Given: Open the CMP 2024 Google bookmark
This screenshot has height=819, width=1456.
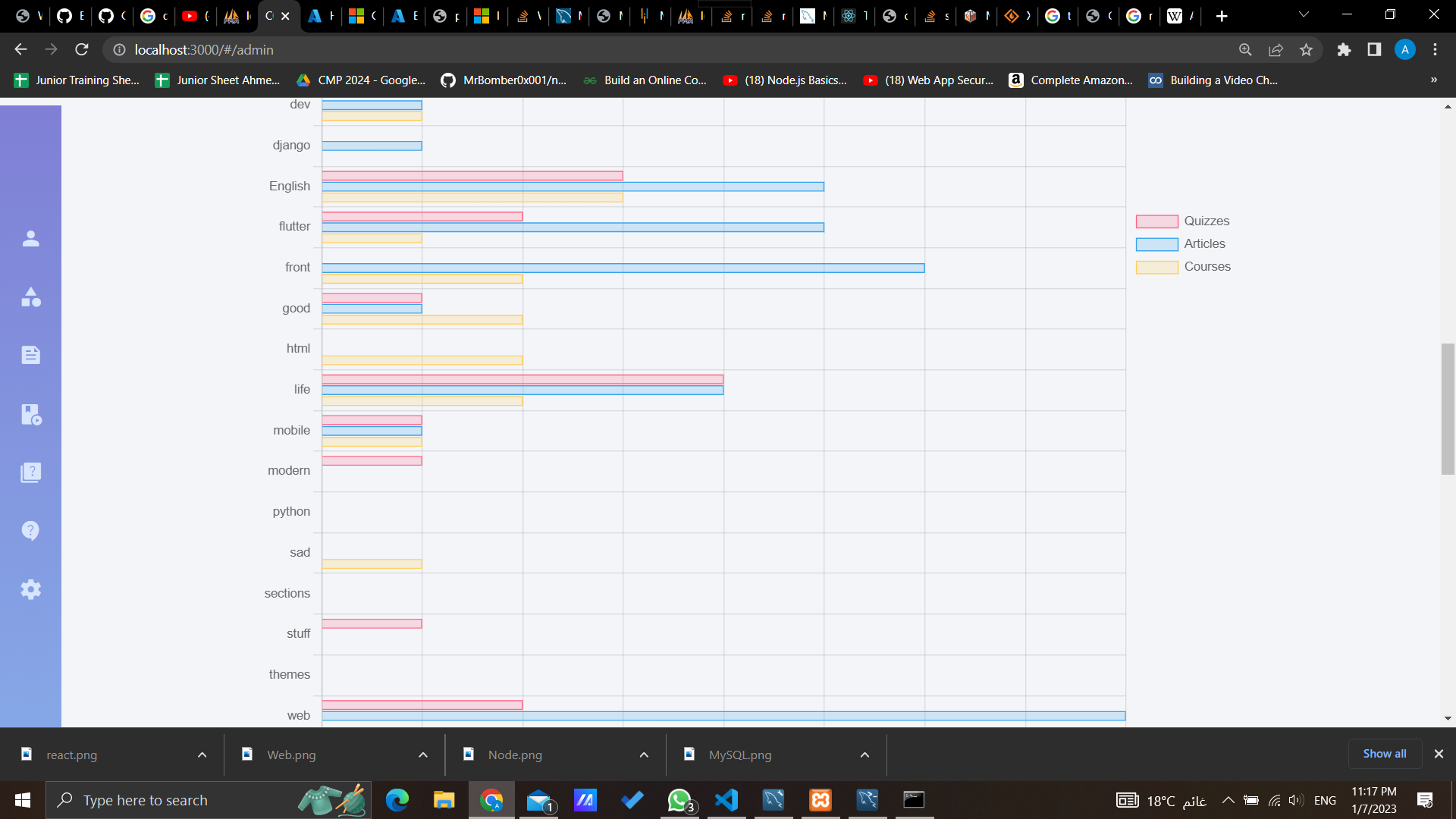Looking at the screenshot, I should pos(361,80).
